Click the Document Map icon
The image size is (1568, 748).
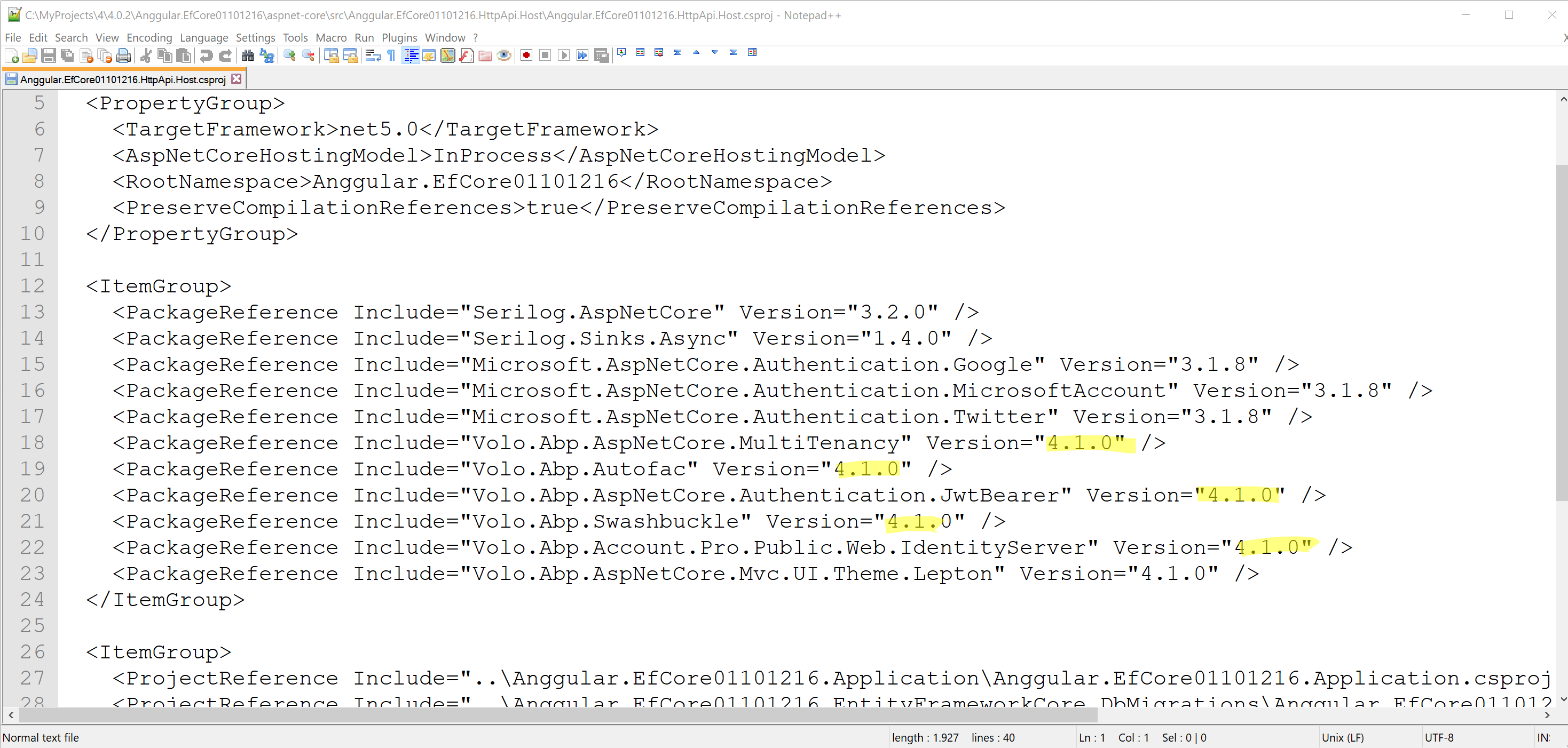pos(448,56)
